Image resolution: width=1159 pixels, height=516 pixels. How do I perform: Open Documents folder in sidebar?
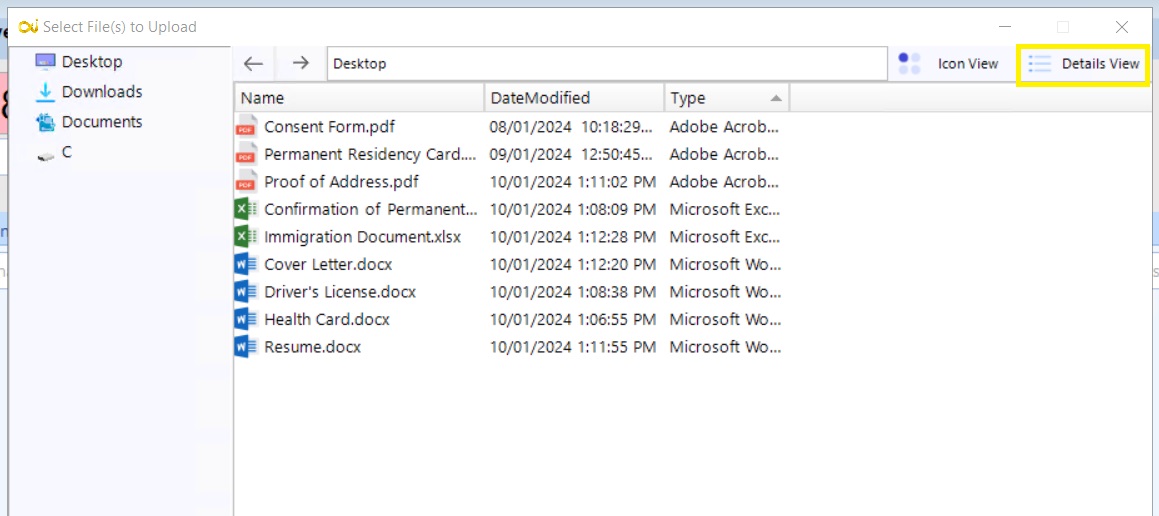pyautogui.click(x=101, y=122)
